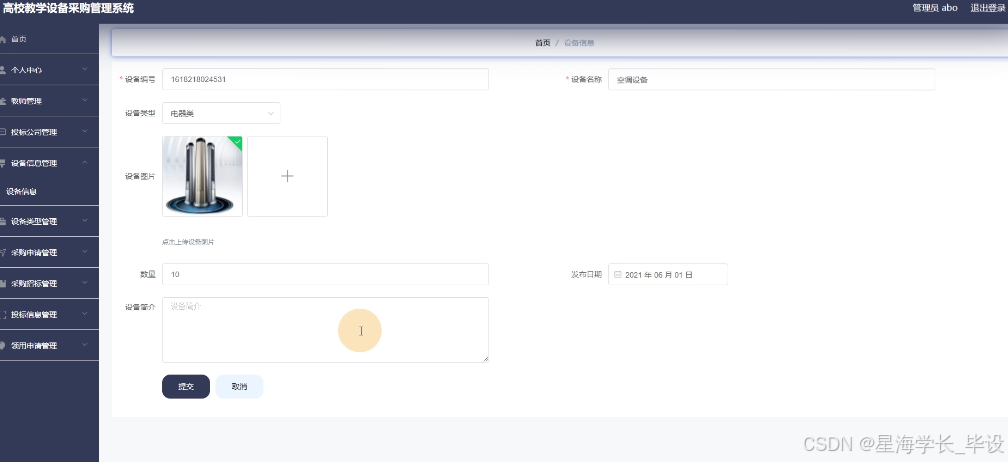The width and height of the screenshot is (1008, 462).
Task: Click the 高校教学设备采购管理系统 title
Action: click(x=68, y=8)
